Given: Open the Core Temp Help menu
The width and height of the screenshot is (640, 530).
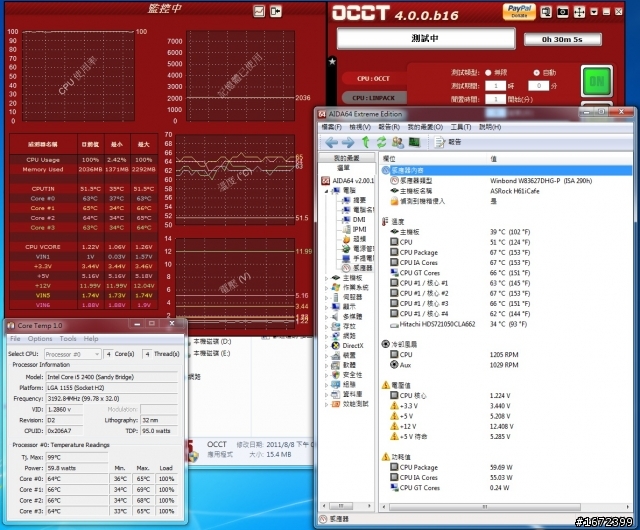Looking at the screenshot, I should pos(91,339).
